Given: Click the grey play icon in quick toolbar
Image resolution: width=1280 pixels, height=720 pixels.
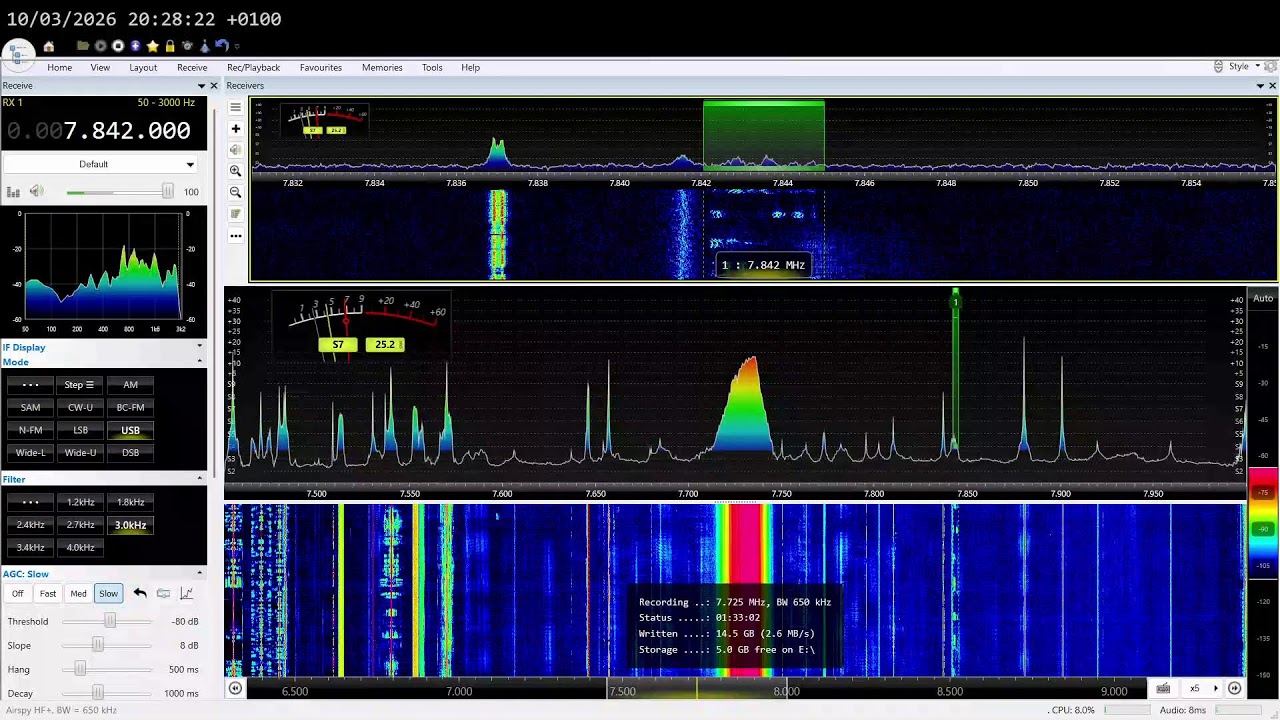Looking at the screenshot, I should (x=100, y=46).
